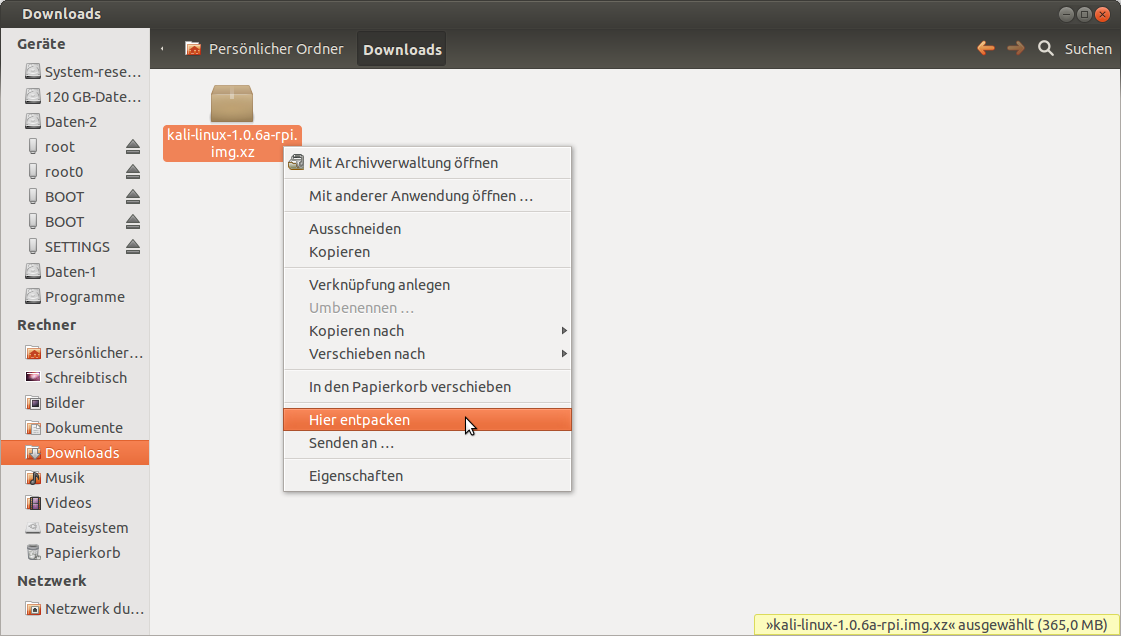
Task: Select Kopieren from context menu
Action: point(428,252)
